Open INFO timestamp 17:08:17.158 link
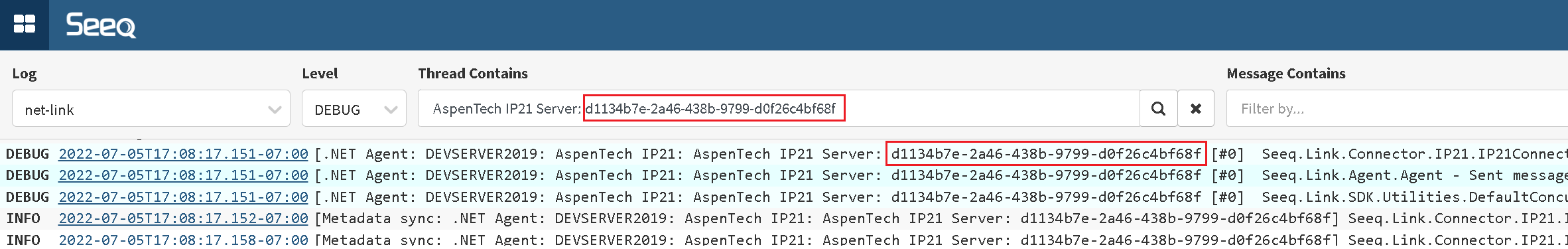 coord(183,239)
